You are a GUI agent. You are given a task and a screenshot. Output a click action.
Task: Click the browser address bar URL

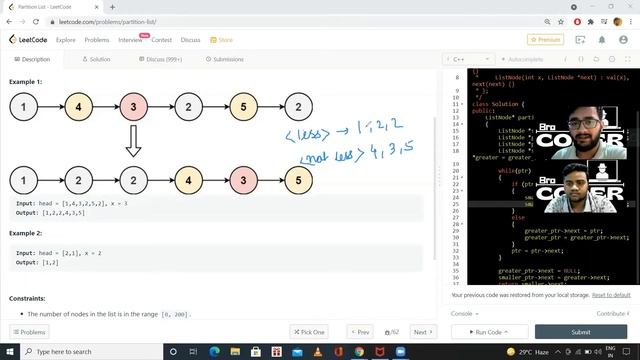tap(107, 22)
